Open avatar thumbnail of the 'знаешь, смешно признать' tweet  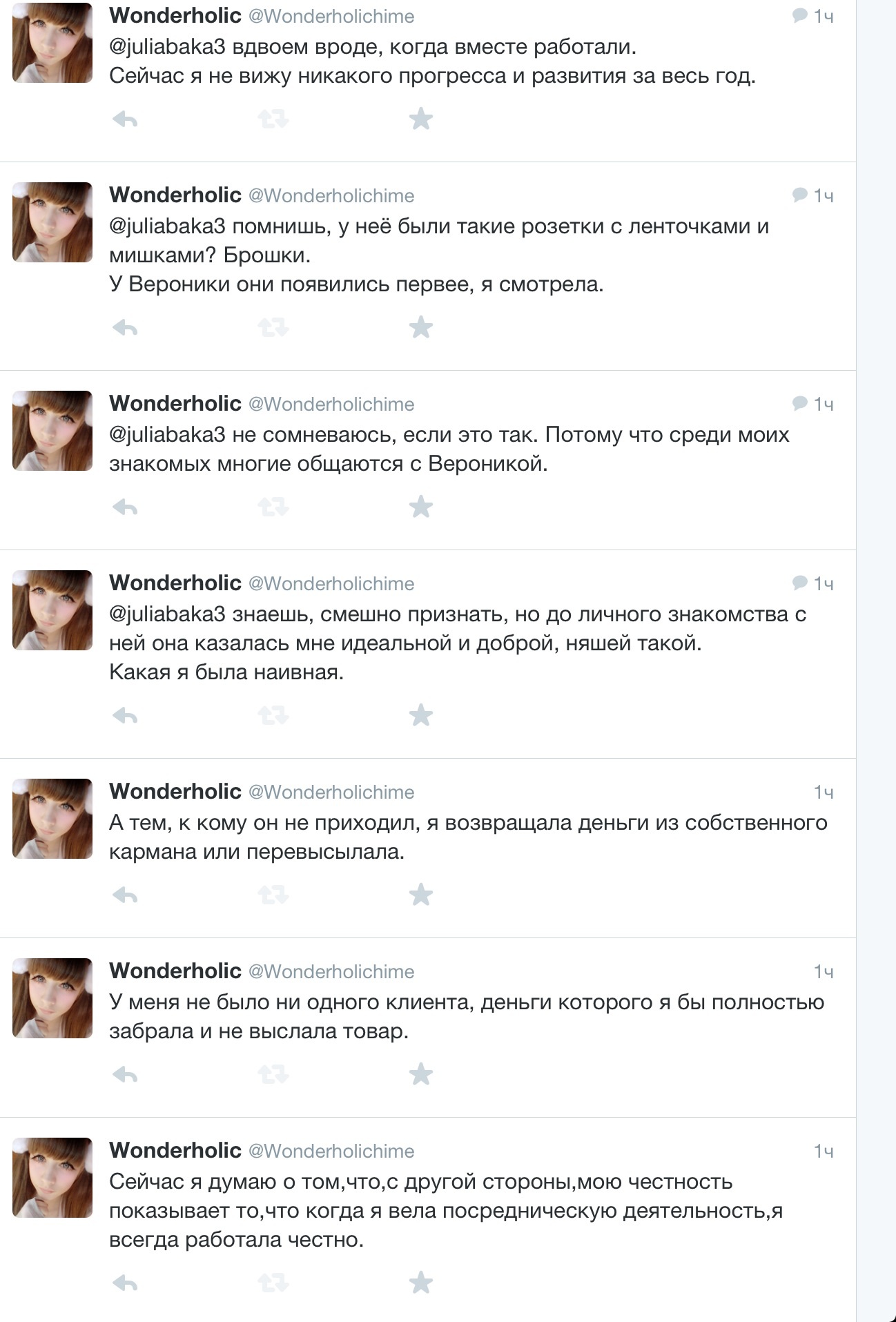click(52, 610)
